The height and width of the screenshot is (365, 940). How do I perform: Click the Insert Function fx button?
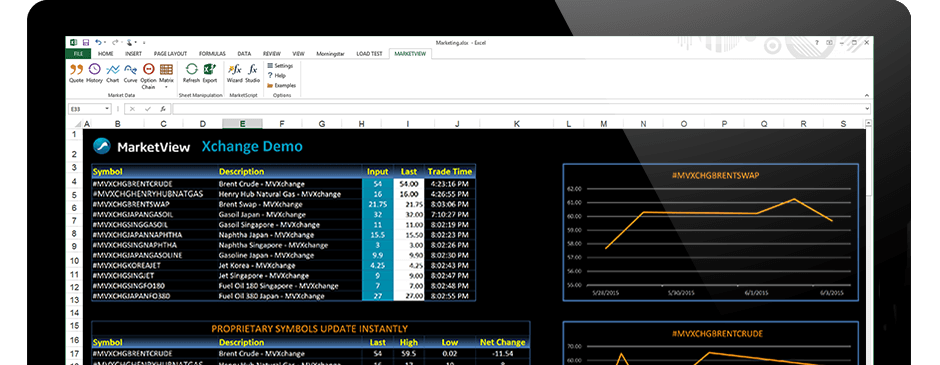click(162, 109)
